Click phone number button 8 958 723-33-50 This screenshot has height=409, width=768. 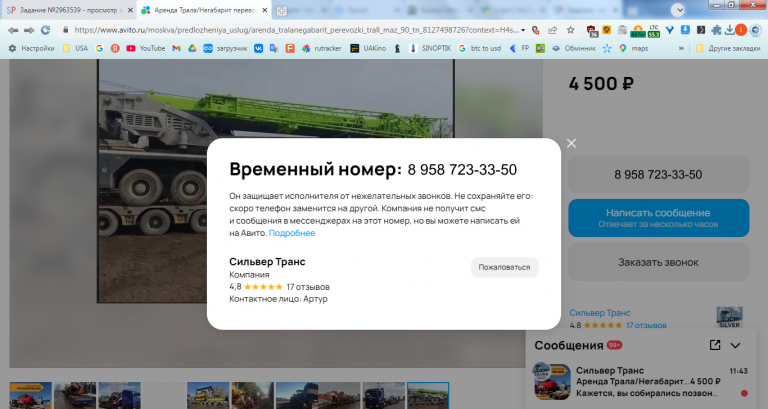pyautogui.click(x=658, y=175)
